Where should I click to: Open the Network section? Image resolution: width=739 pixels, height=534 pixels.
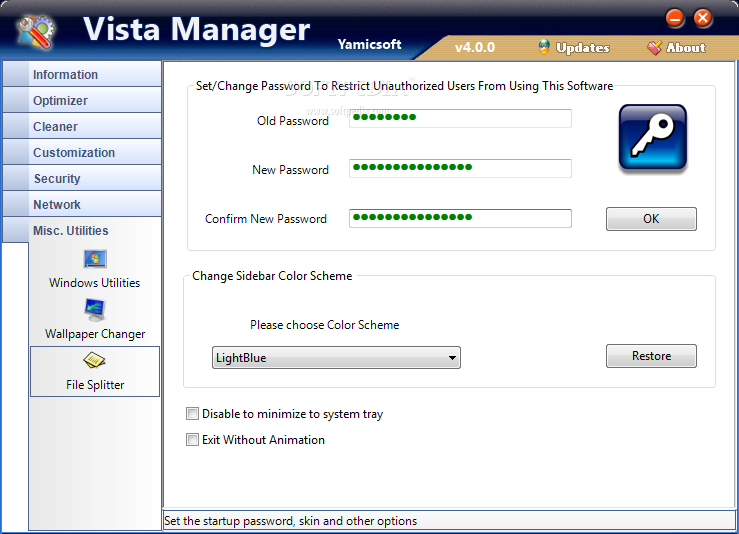pyautogui.click(x=82, y=205)
